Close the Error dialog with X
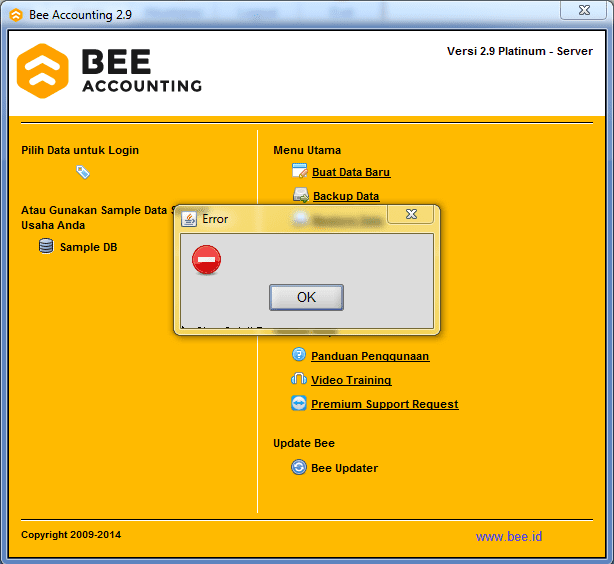This screenshot has width=614, height=564. (411, 214)
